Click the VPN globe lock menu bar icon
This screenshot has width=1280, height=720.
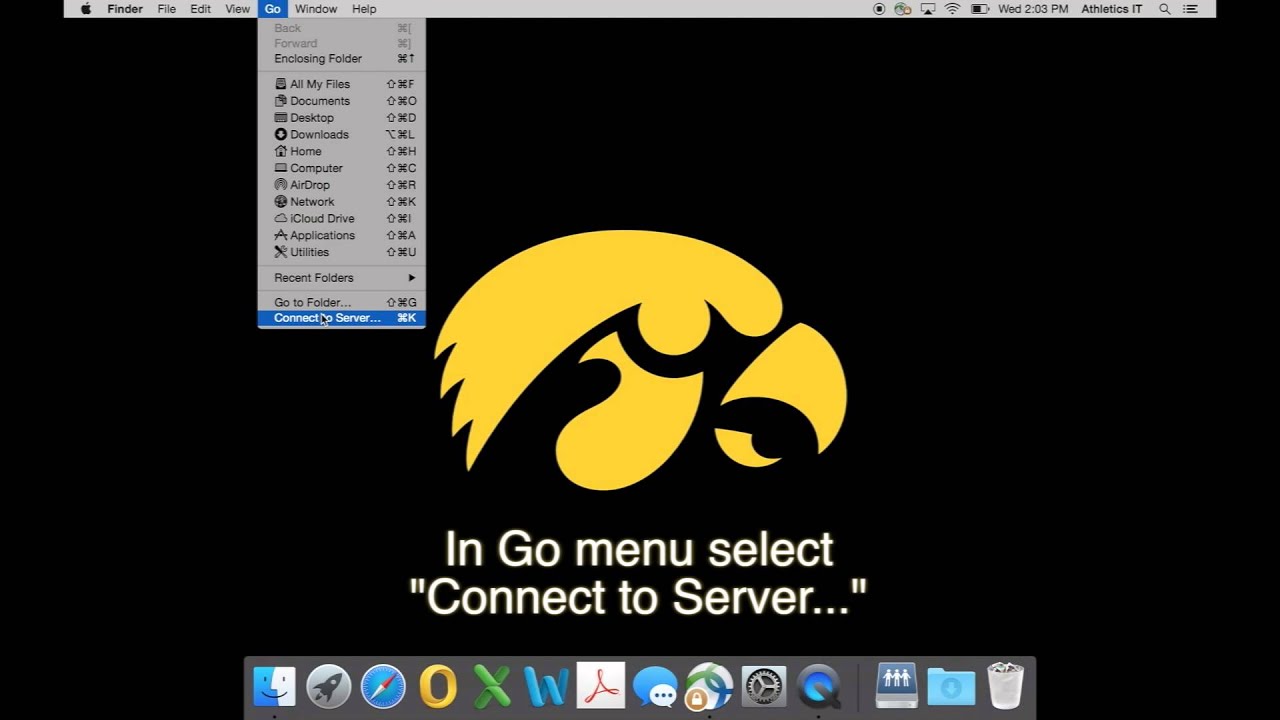(903, 9)
